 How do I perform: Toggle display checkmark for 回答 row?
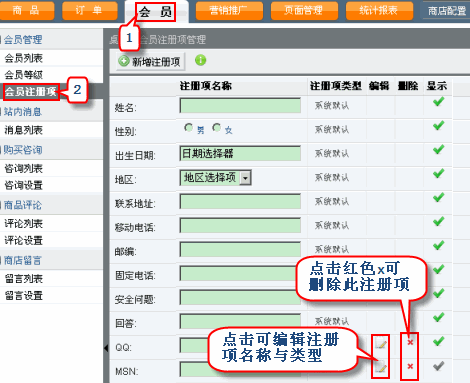(x=439, y=317)
